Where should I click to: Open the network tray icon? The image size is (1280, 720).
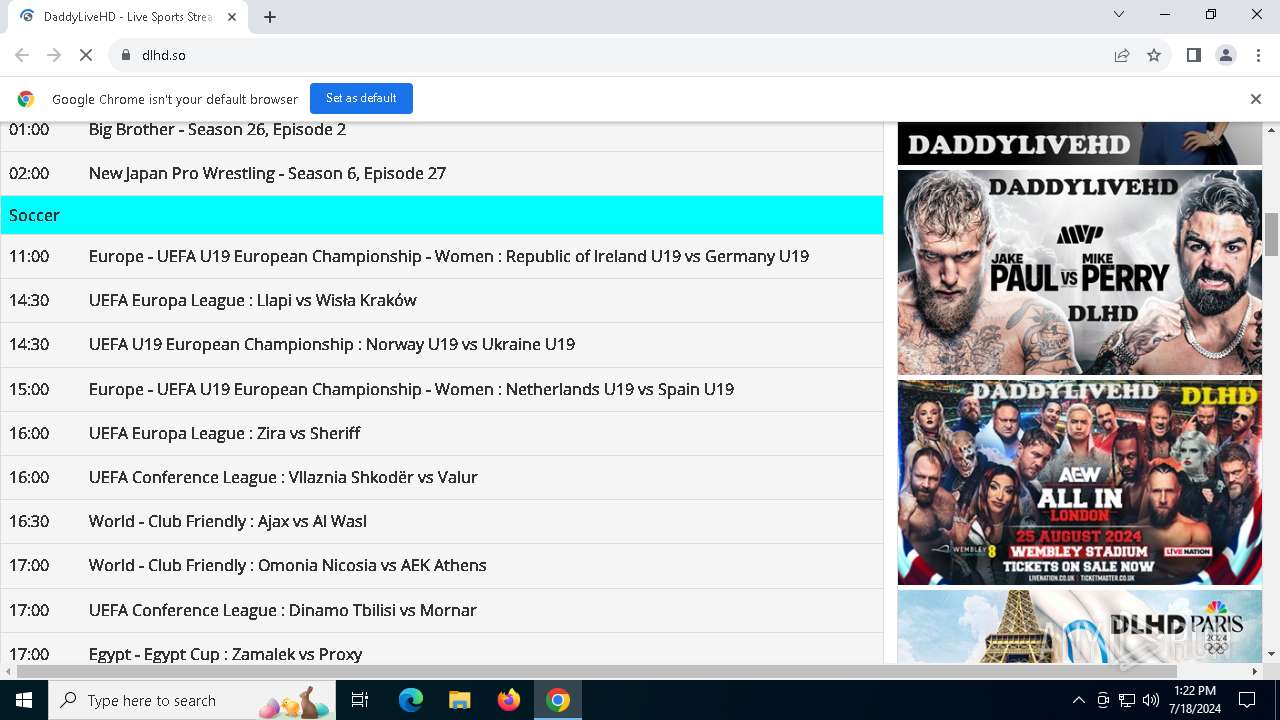pyautogui.click(x=1127, y=700)
